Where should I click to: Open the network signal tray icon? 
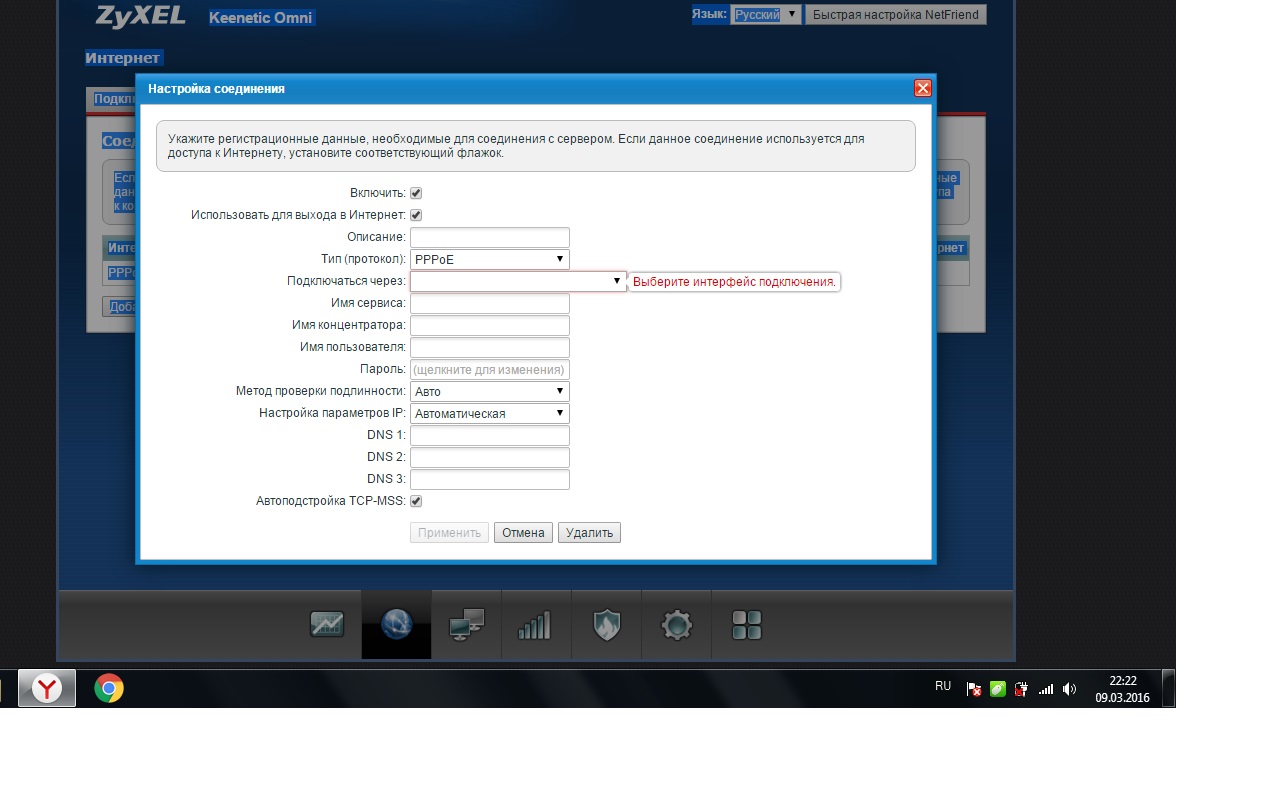tap(1046, 689)
